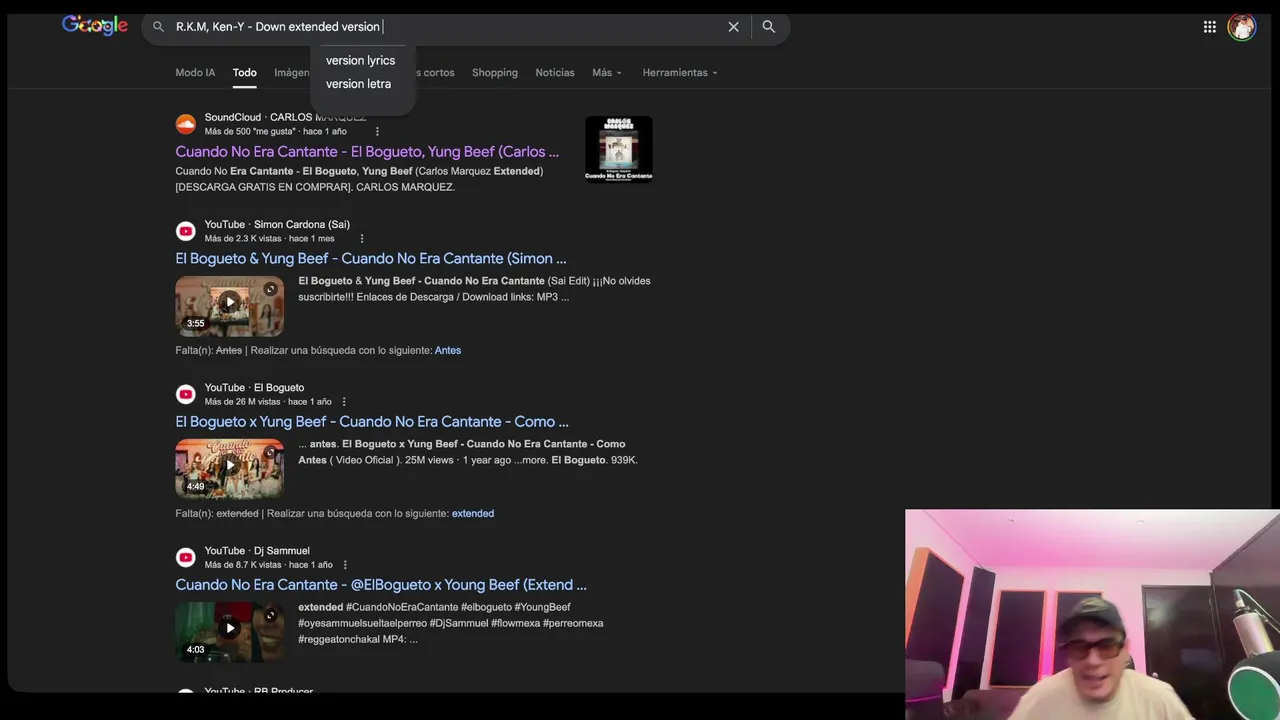Click 'YouTube · Dj Sammuel' source text

coord(257,550)
